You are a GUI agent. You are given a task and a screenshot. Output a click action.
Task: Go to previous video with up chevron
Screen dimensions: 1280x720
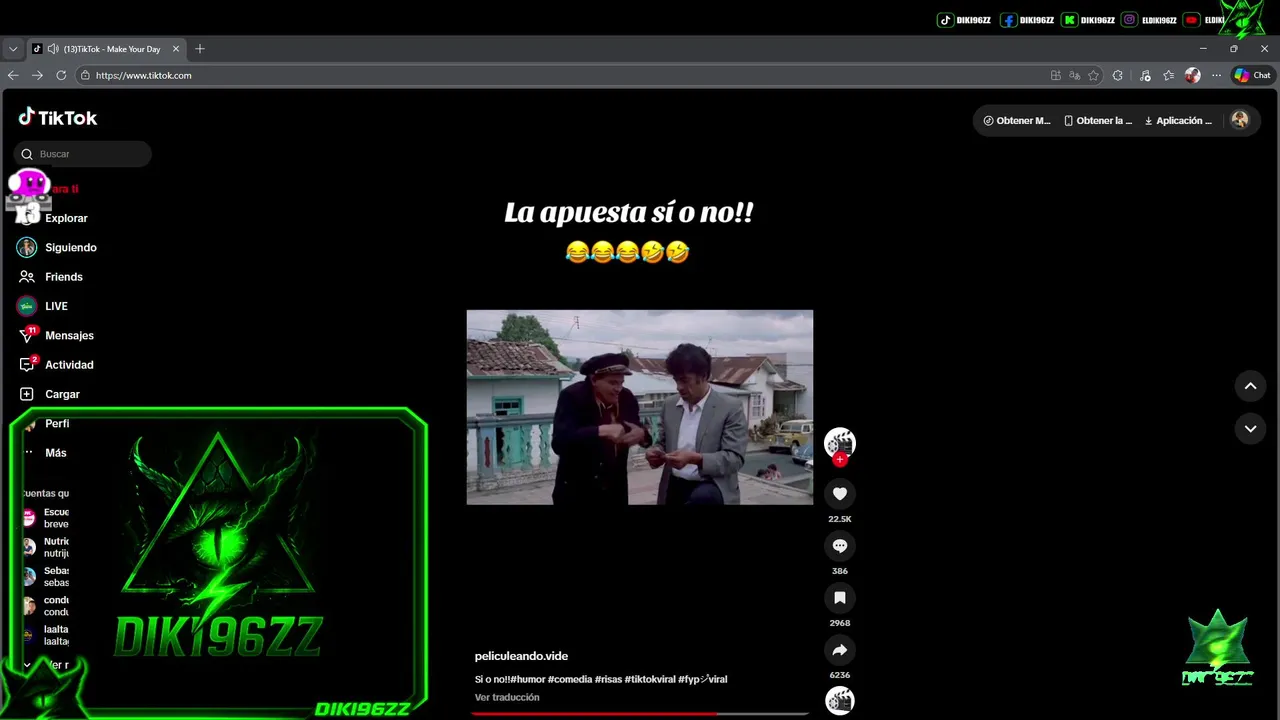(1250, 386)
